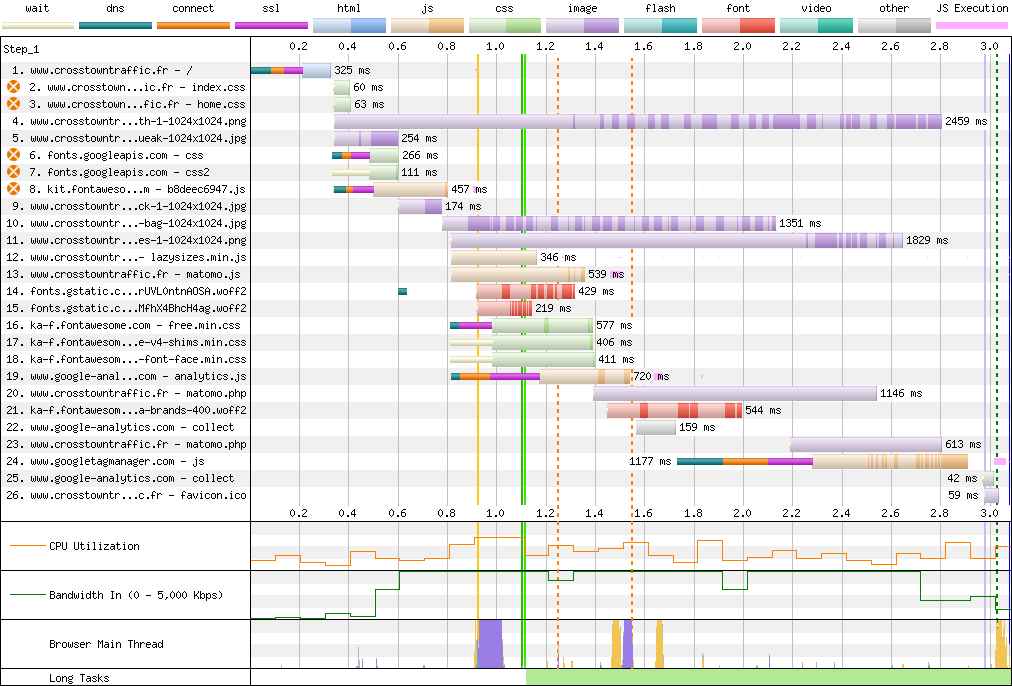Screen dimensions: 1012x686
Task: Select the JS Execution pink legend bar
Action: coord(972,26)
